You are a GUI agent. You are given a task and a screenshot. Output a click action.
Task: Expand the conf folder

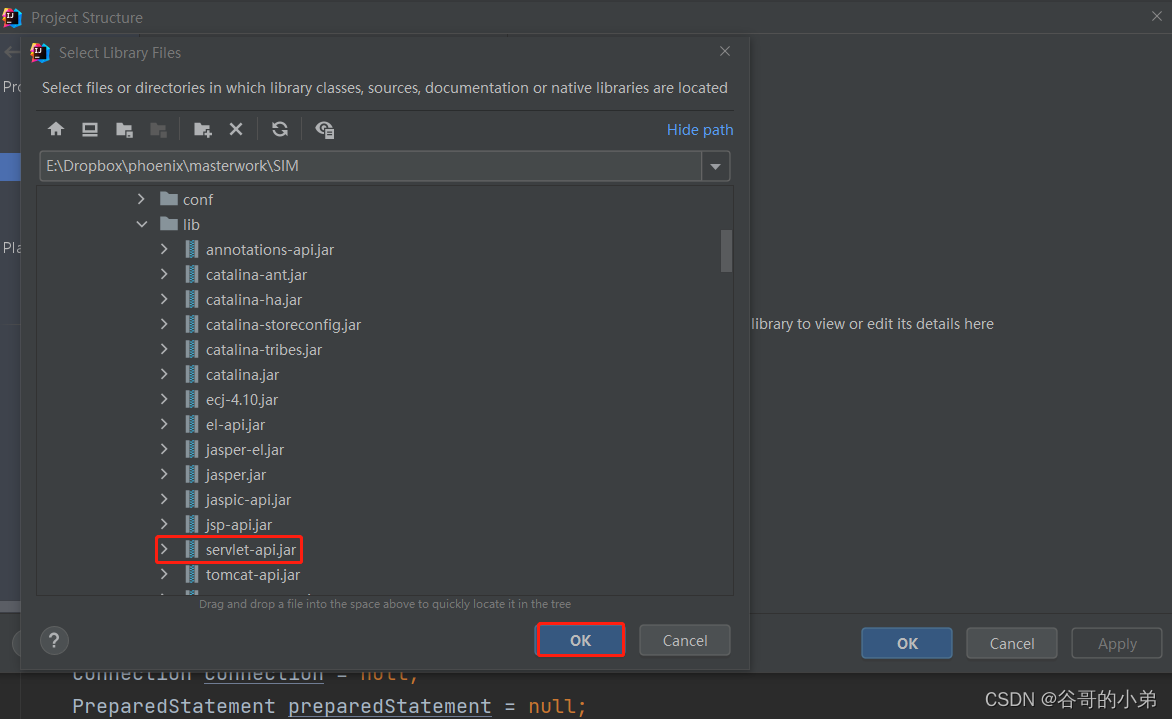pos(141,200)
